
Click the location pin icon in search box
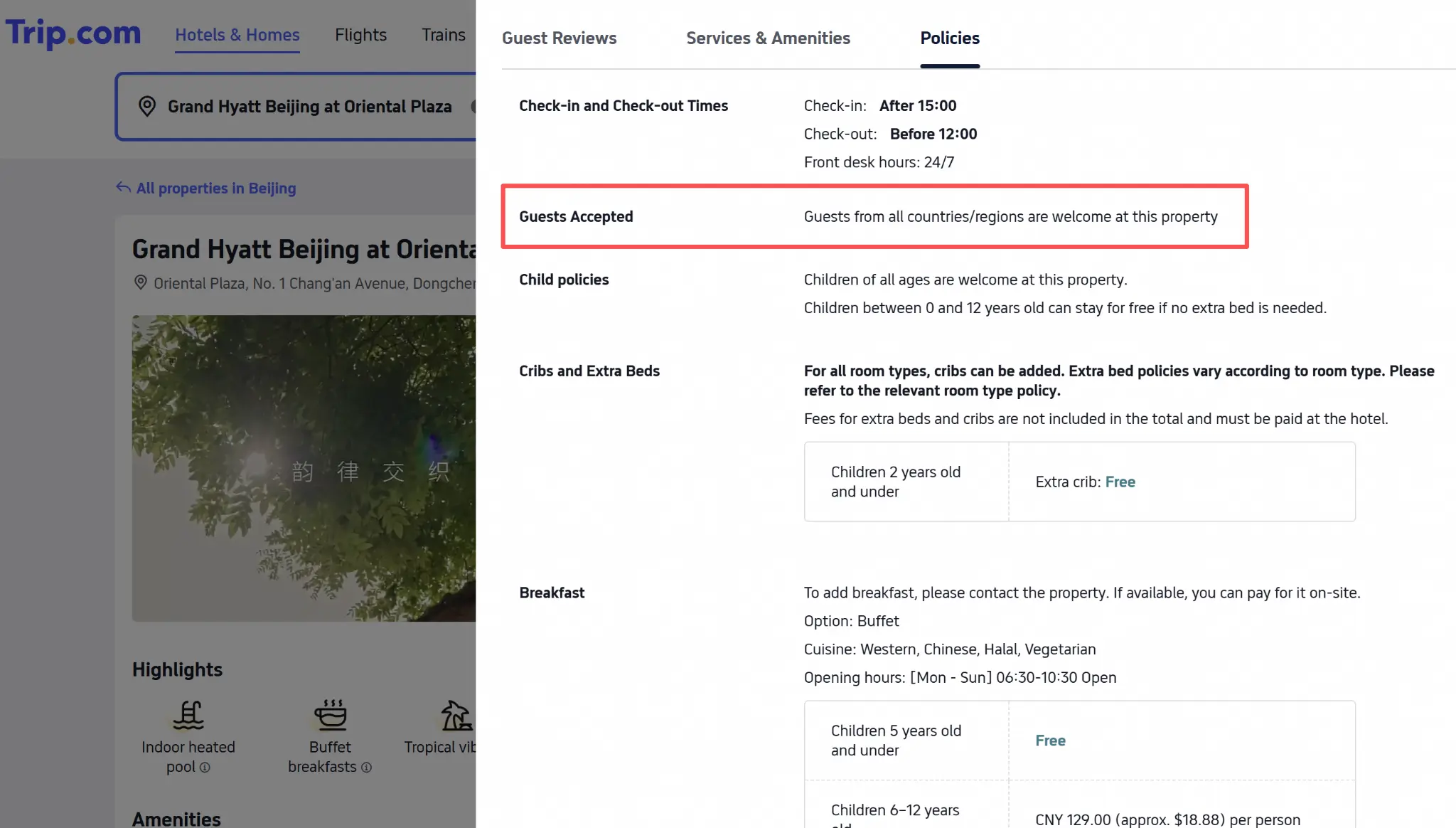point(146,106)
